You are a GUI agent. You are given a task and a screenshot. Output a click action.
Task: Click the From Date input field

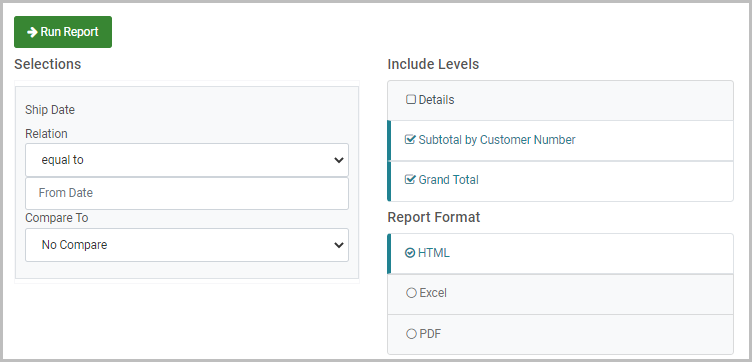coord(187,193)
